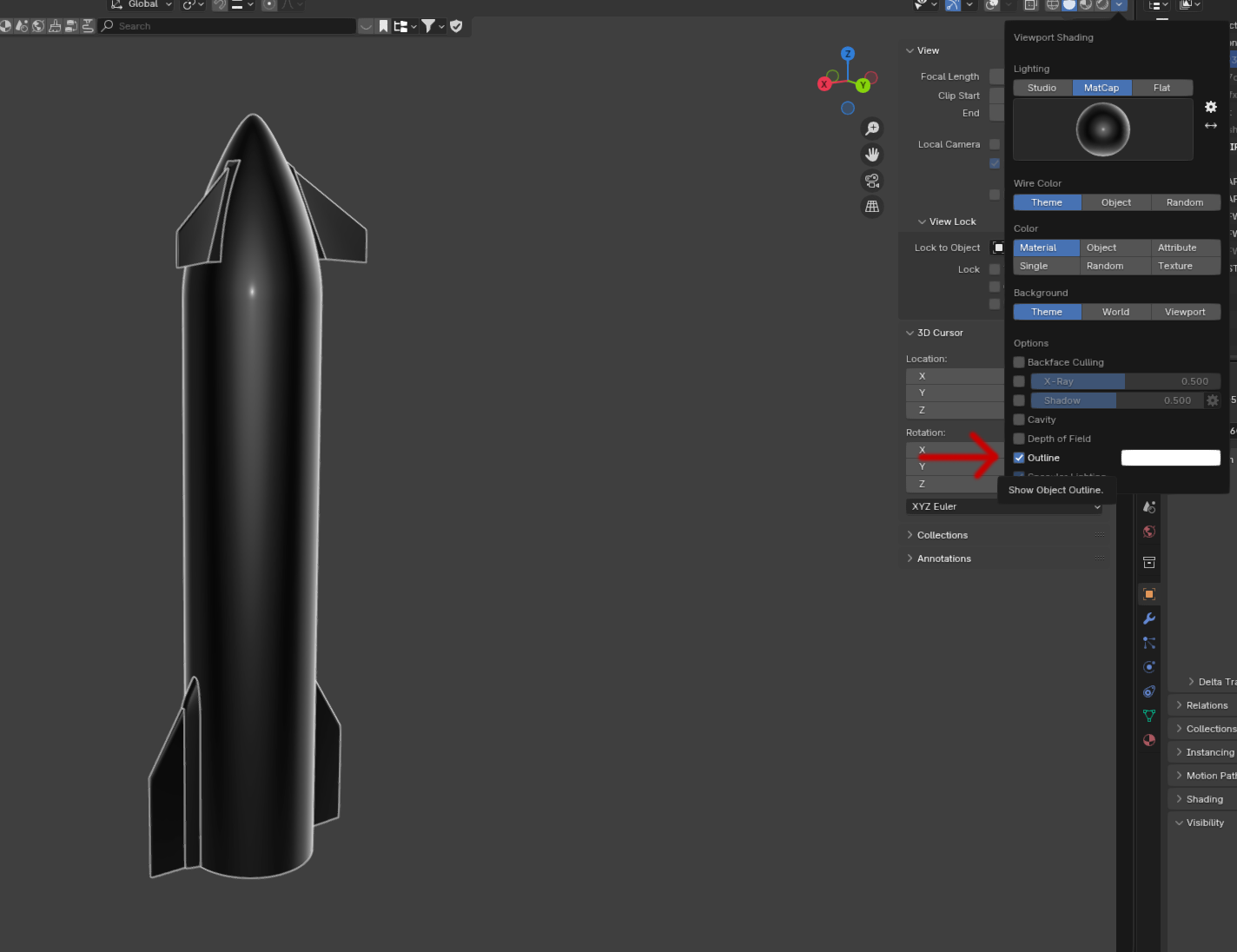Set color mode to Attribute
This screenshot has width=1237, height=952.
1186,248
